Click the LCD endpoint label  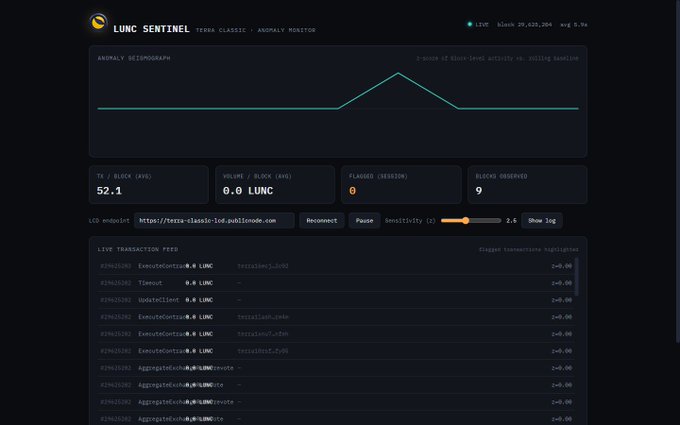pos(109,220)
